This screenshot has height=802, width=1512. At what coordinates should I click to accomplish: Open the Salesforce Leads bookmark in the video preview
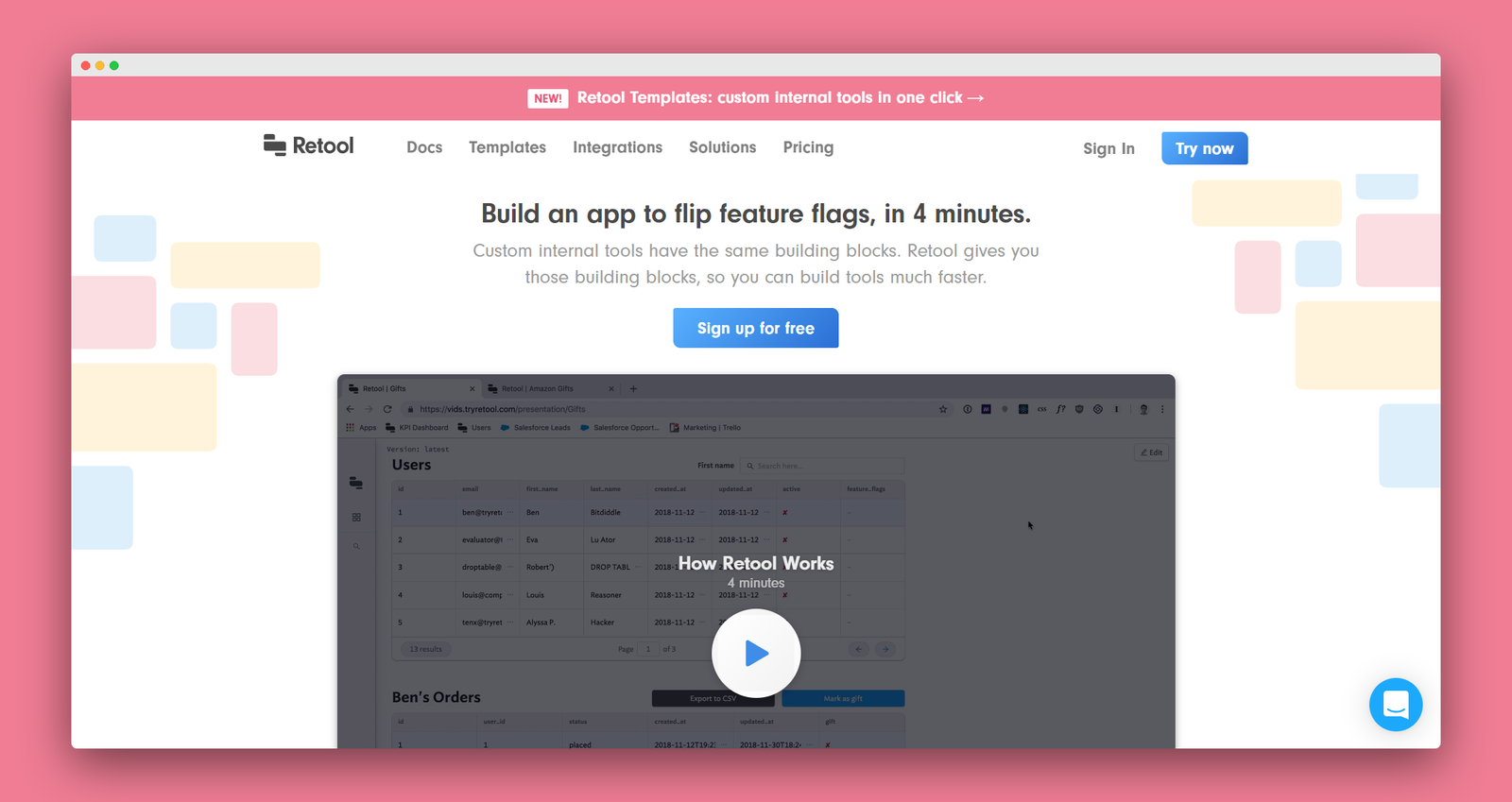pos(535,428)
